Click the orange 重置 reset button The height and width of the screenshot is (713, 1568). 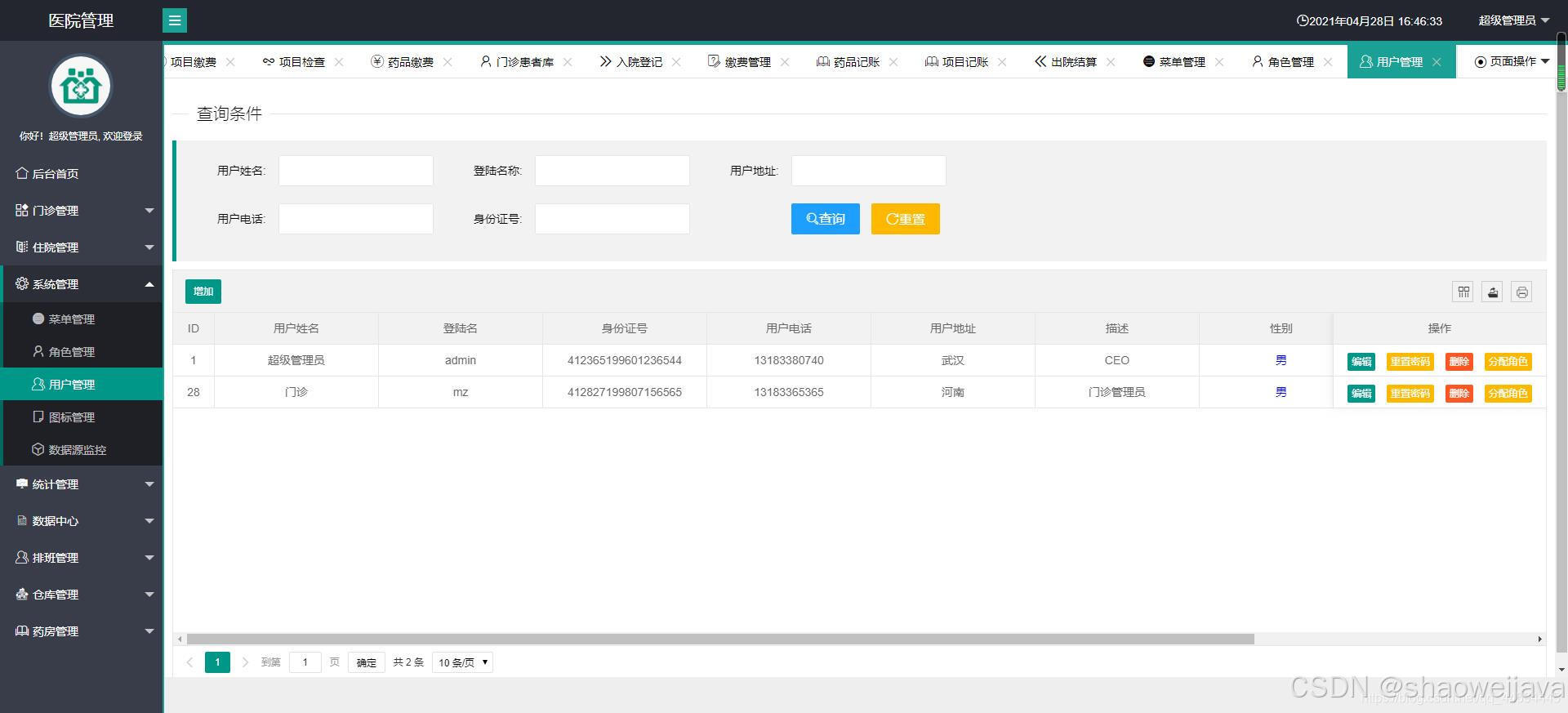905,219
